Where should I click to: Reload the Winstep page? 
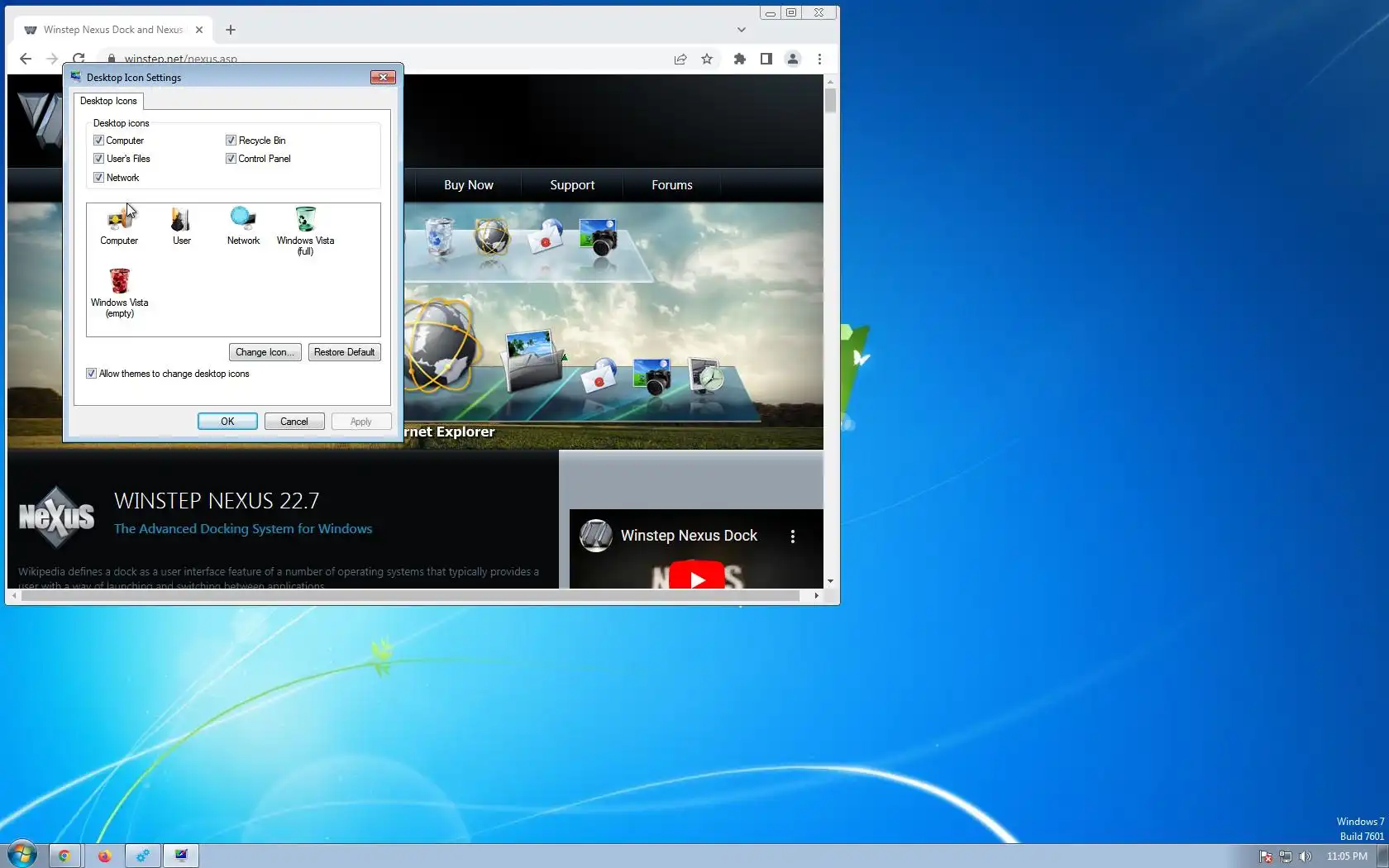[79, 59]
